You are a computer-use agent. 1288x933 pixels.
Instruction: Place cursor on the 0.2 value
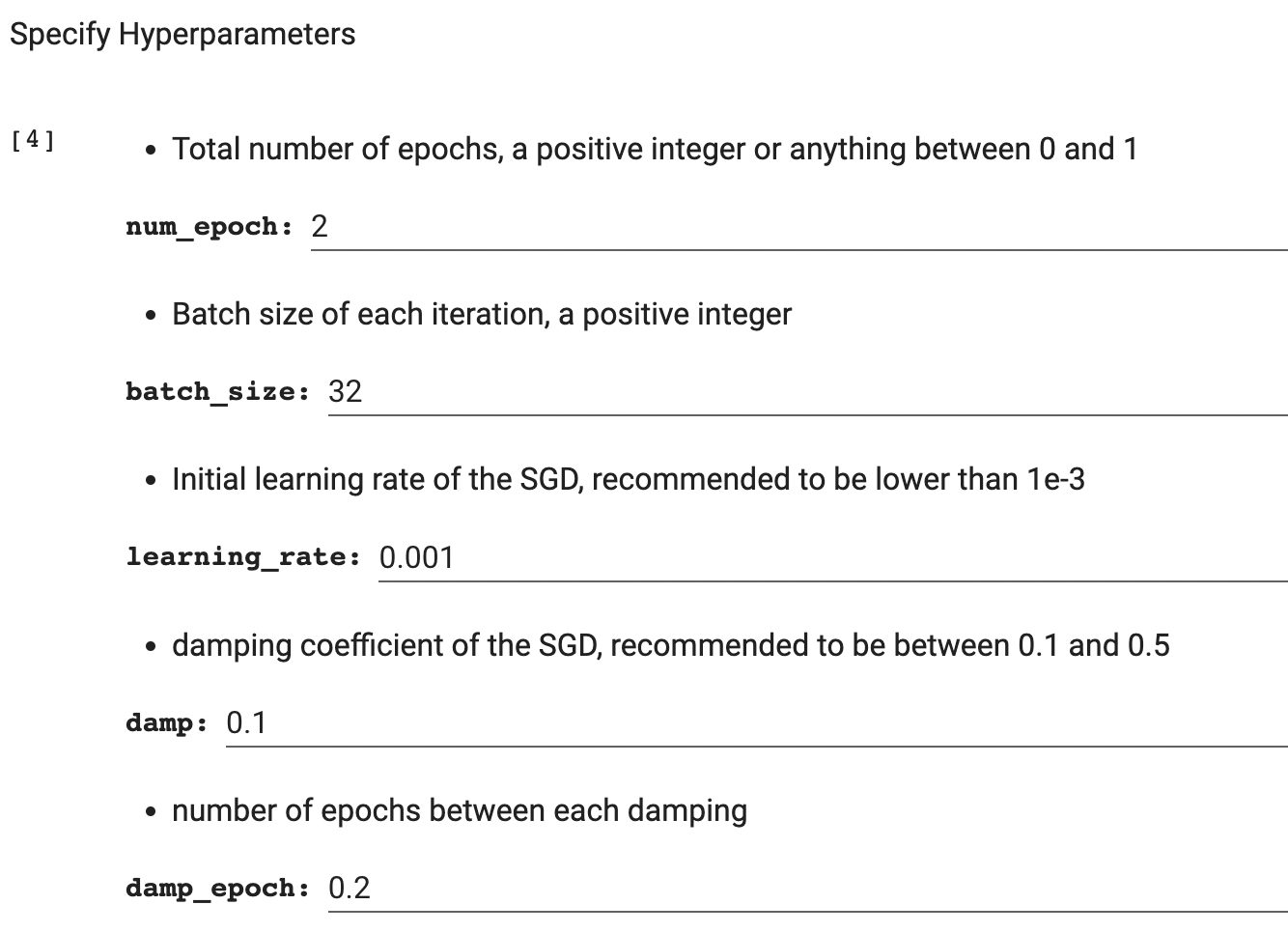point(350,888)
